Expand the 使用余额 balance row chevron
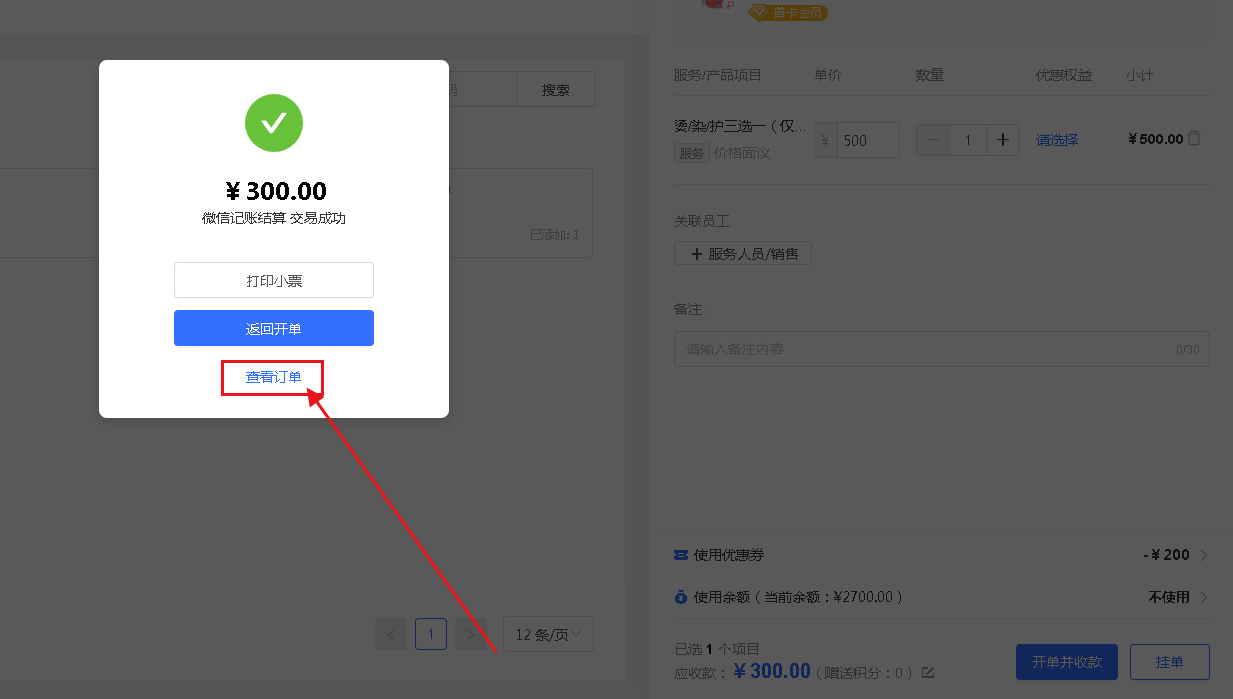Viewport: 1233px width, 699px height. point(1203,597)
